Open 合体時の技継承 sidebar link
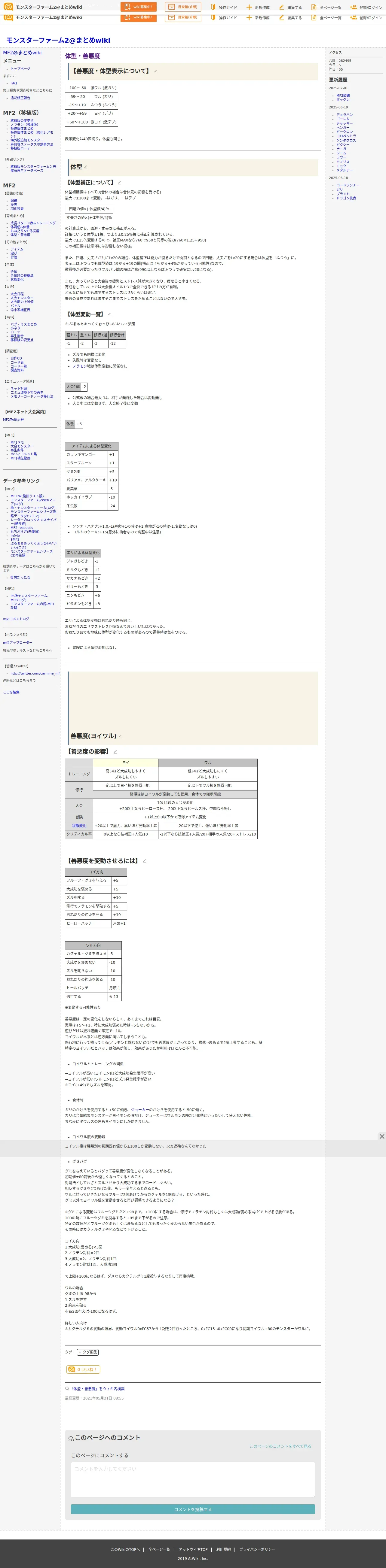The width and height of the screenshot is (386, 1568). coord(22,276)
